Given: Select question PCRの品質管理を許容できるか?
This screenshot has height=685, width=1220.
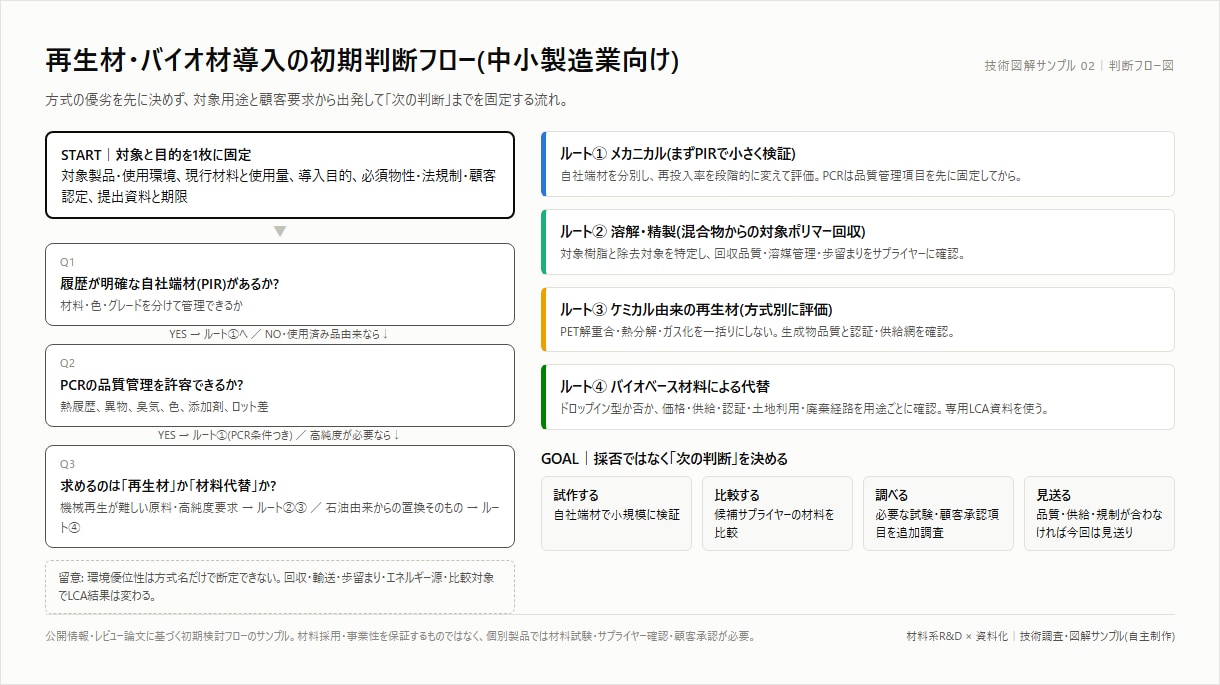Looking at the screenshot, I should coord(152,384).
